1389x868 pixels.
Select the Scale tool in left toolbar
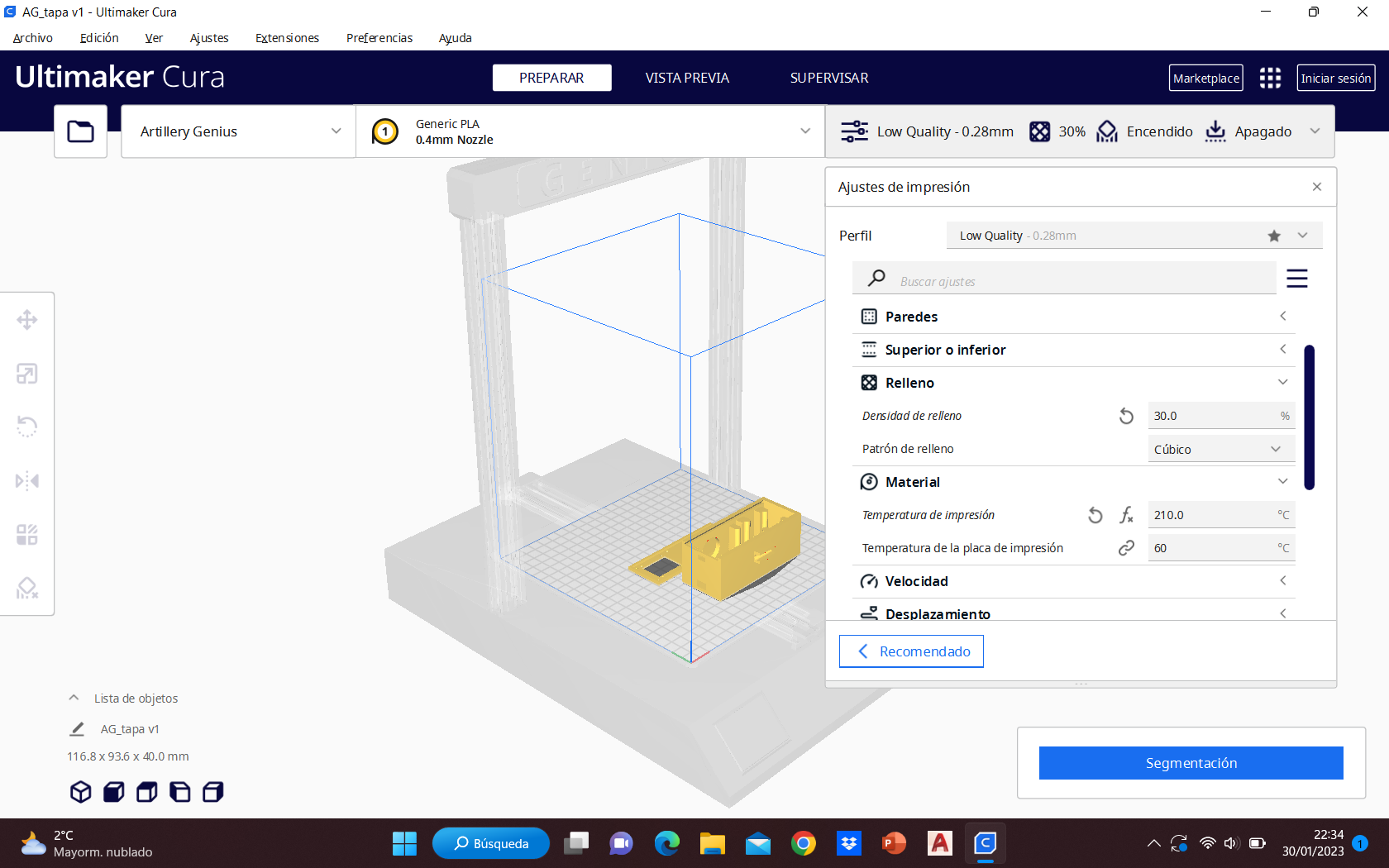click(27, 374)
